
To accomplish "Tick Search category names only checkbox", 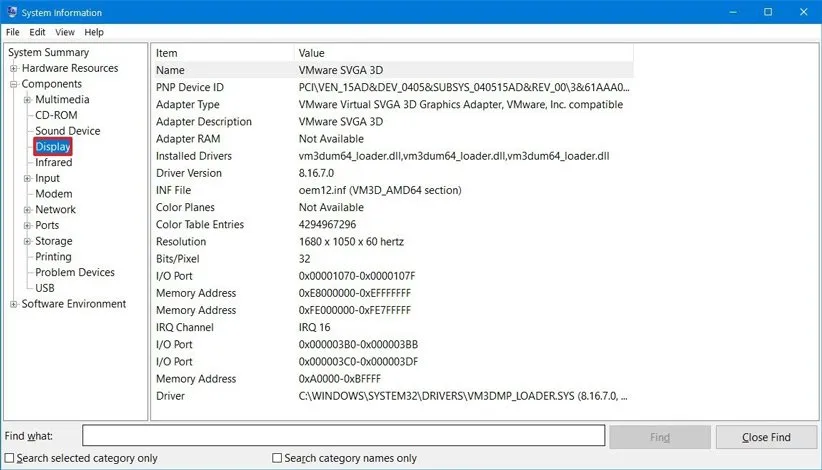I will coord(277,458).
